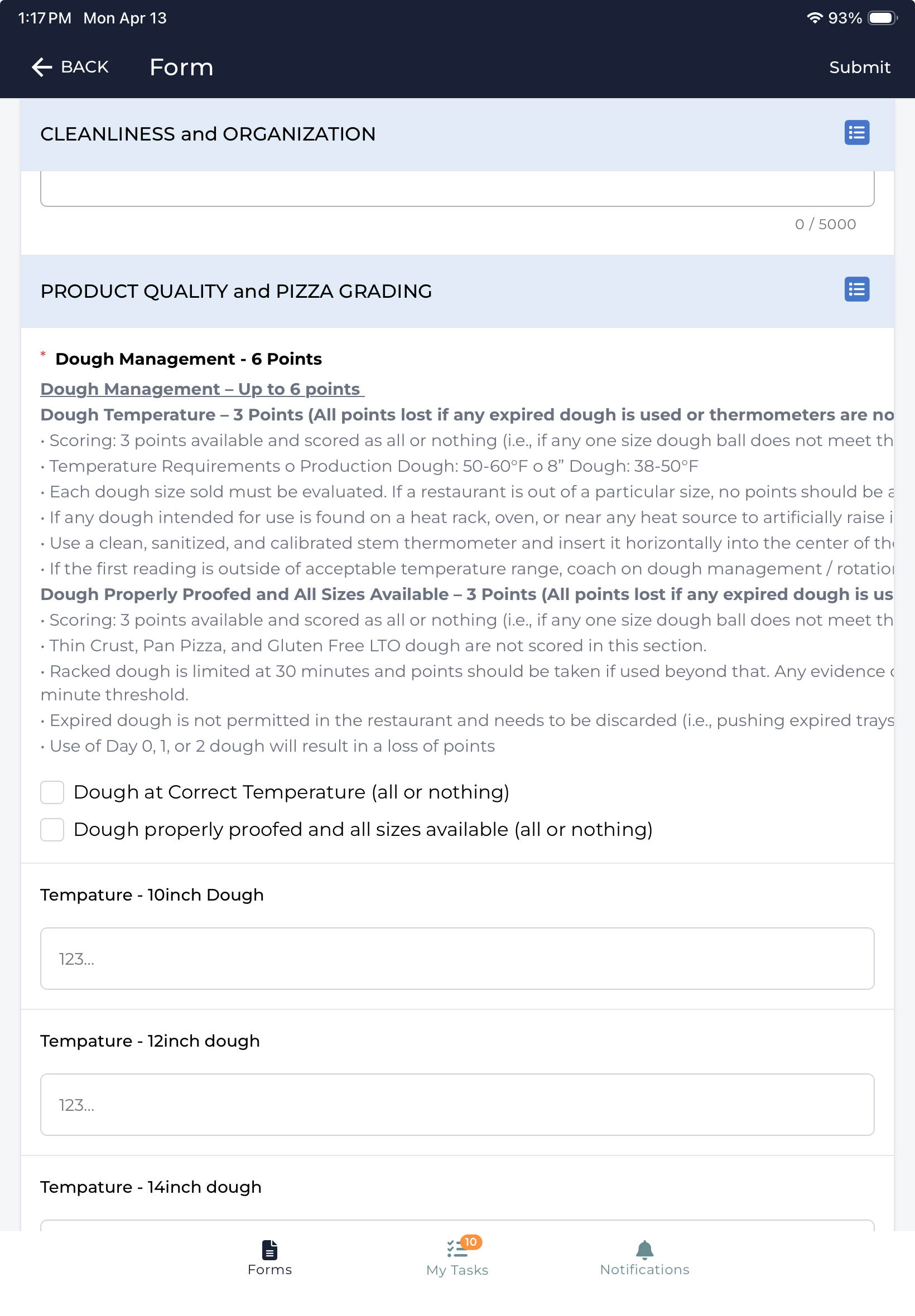The image size is (915, 1316).
Task: Open the Cleanliness and Organization section list icon
Action: 856,133
